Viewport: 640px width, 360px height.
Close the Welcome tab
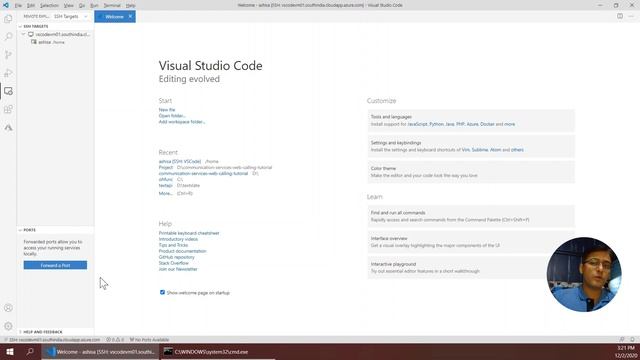click(130, 16)
